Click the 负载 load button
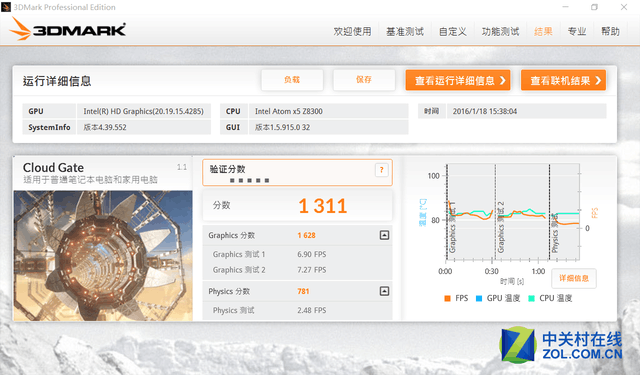This screenshot has width=640, height=375. click(x=292, y=80)
